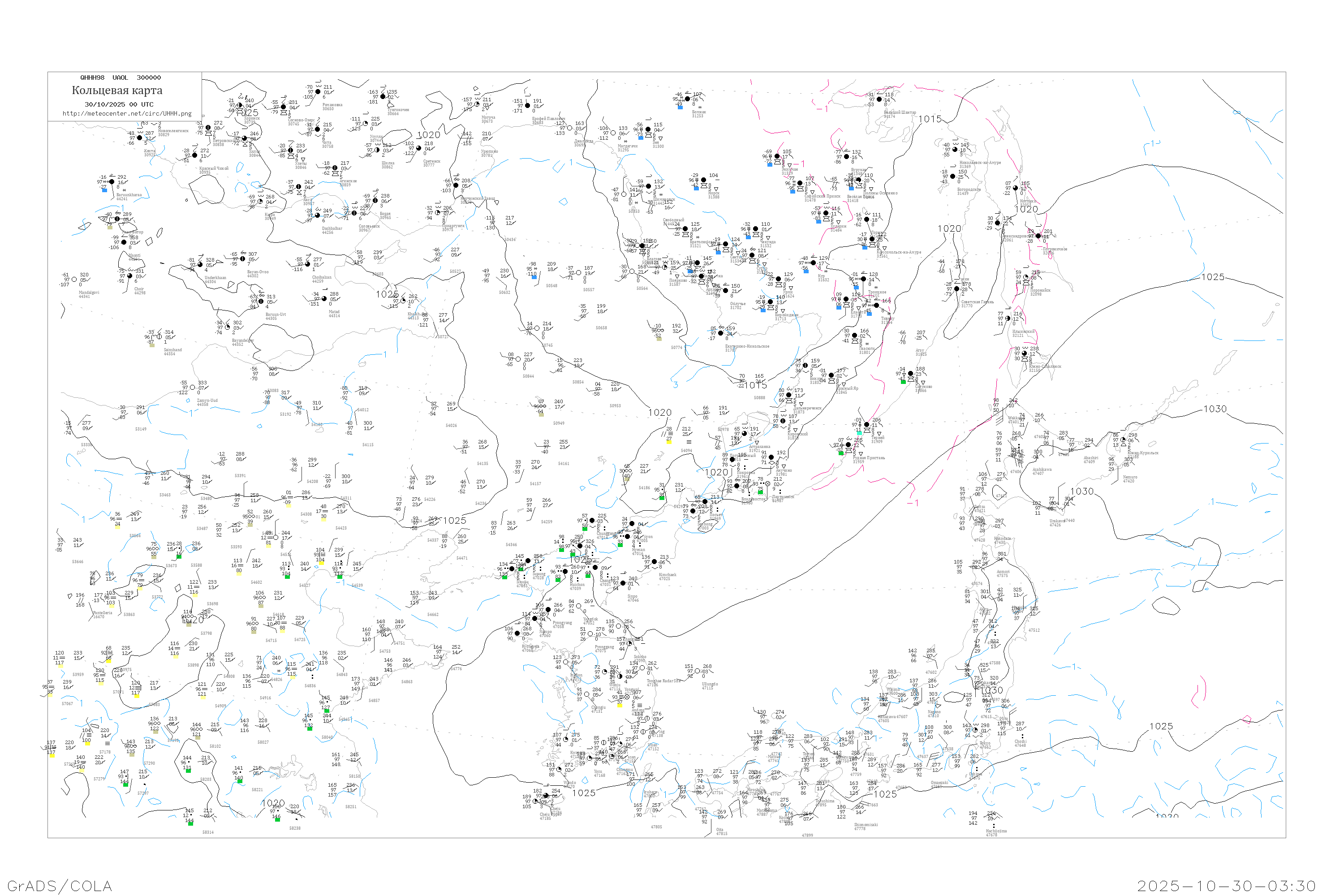The width and height of the screenshot is (1344, 896).
Task: Click the Романовка 30650 station circle
Action: (x=318, y=91)
